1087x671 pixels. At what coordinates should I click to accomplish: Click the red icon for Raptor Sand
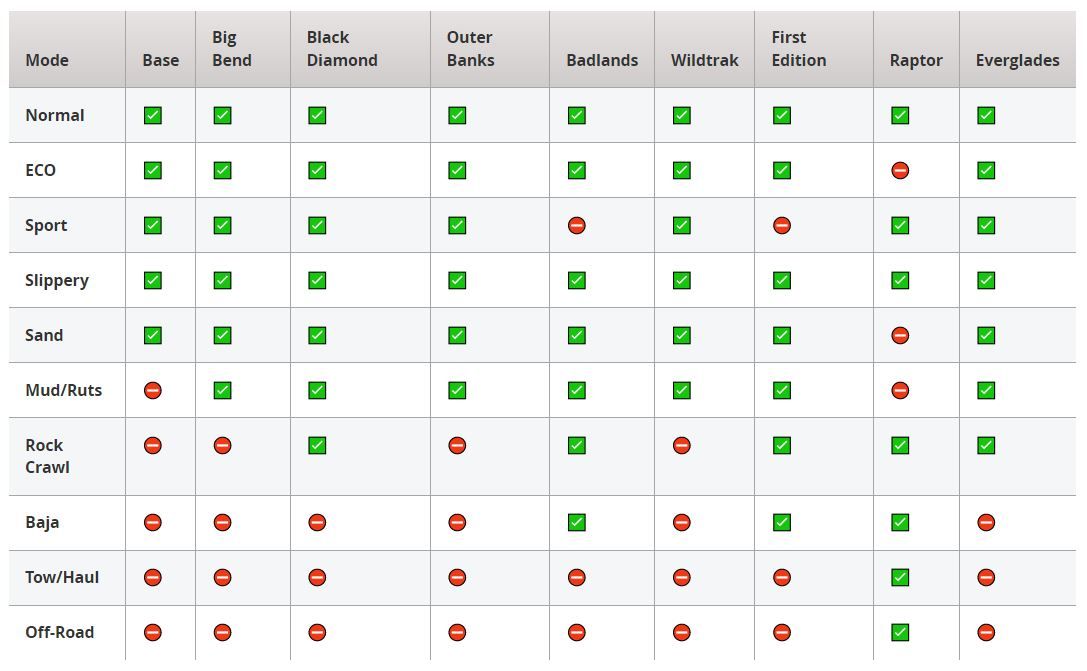point(900,336)
